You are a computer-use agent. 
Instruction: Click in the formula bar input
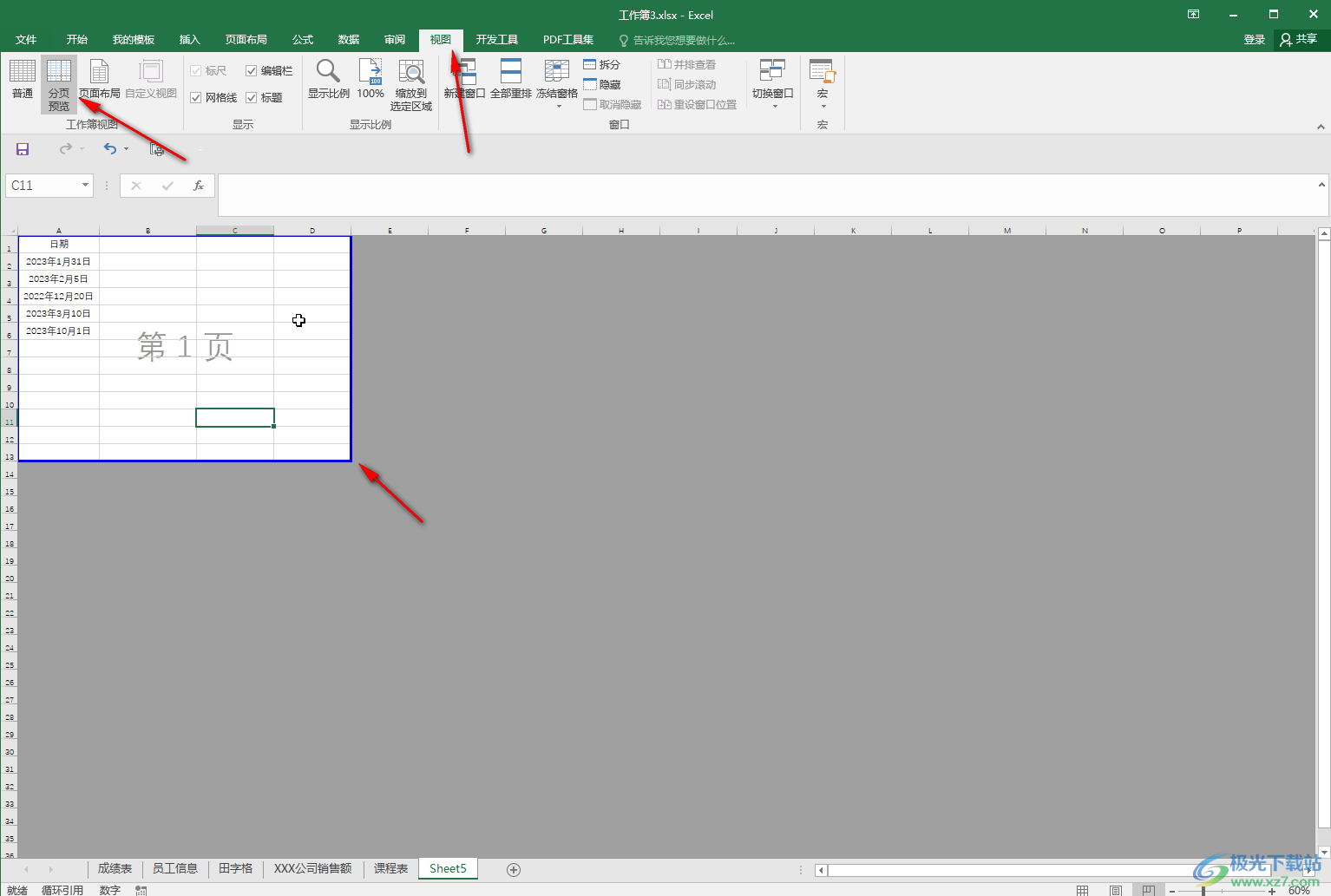pyautogui.click(x=767, y=194)
